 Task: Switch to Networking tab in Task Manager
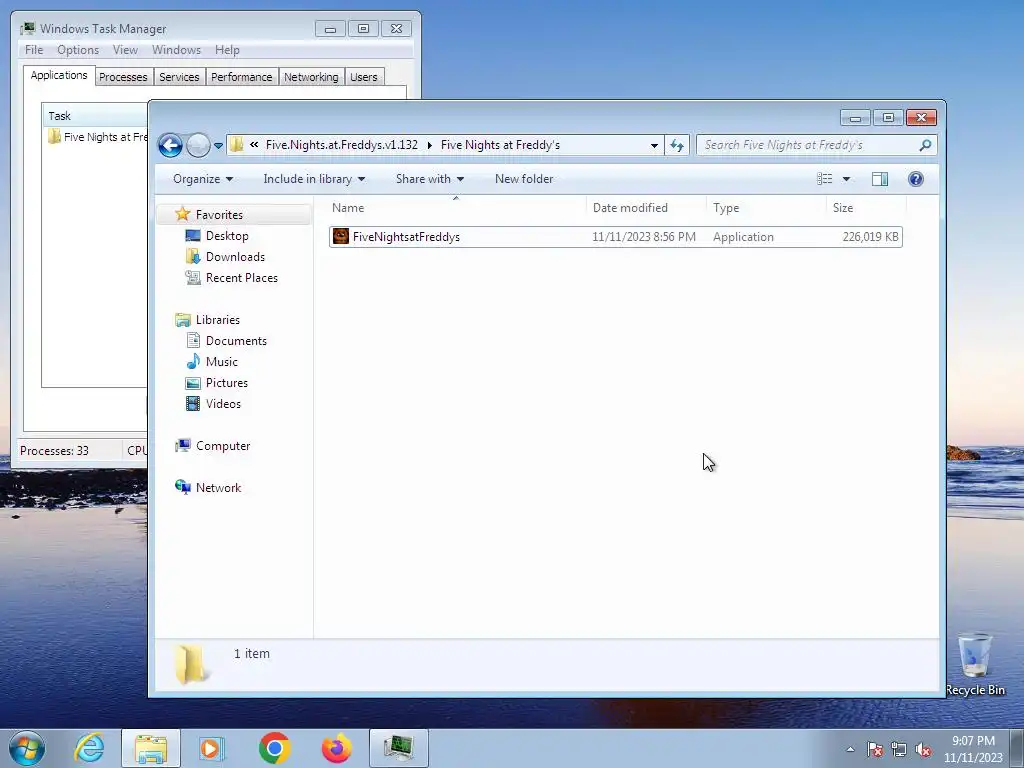[x=311, y=77]
